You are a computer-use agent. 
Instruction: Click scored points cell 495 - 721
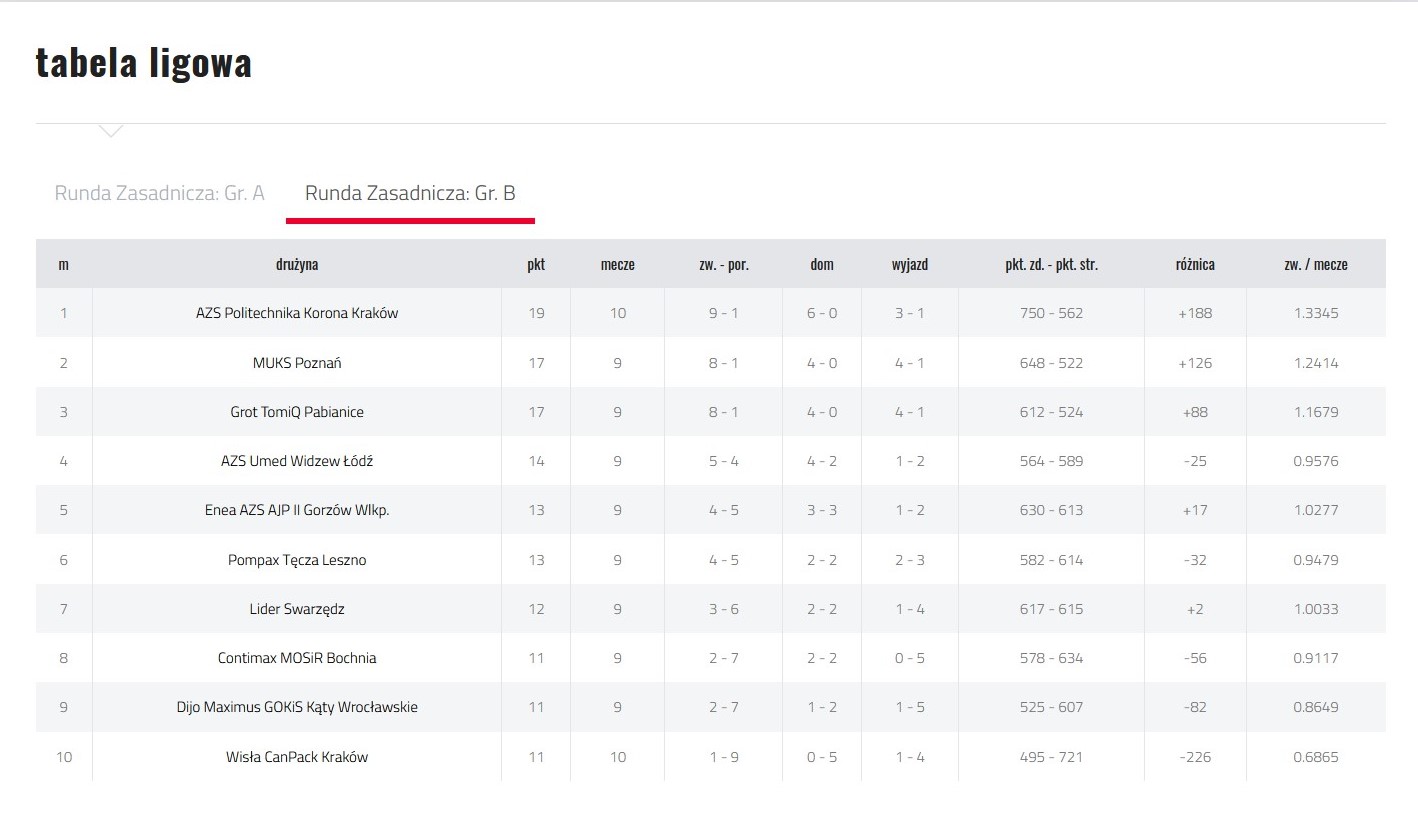coord(1052,757)
